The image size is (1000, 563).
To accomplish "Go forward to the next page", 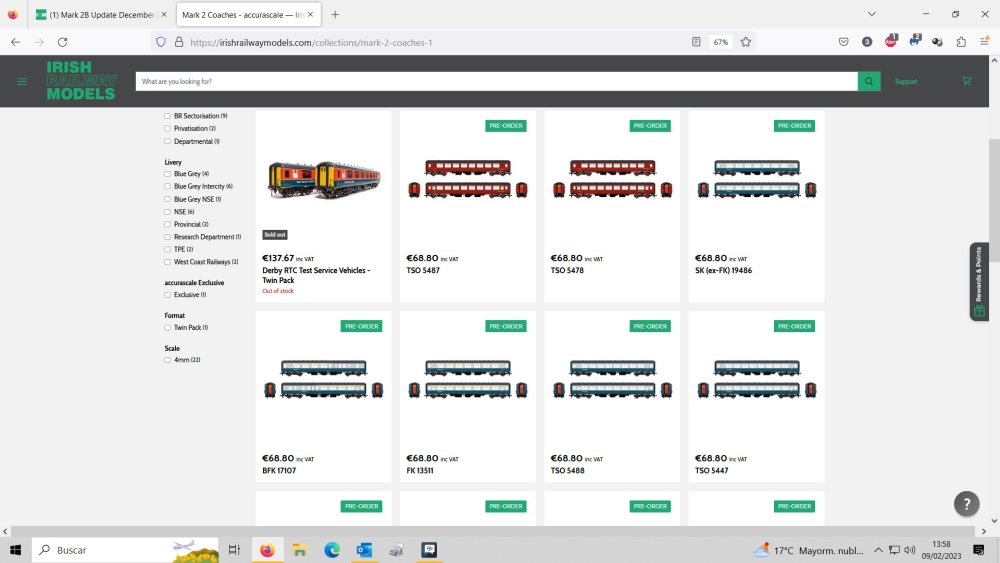I will coord(39,42).
